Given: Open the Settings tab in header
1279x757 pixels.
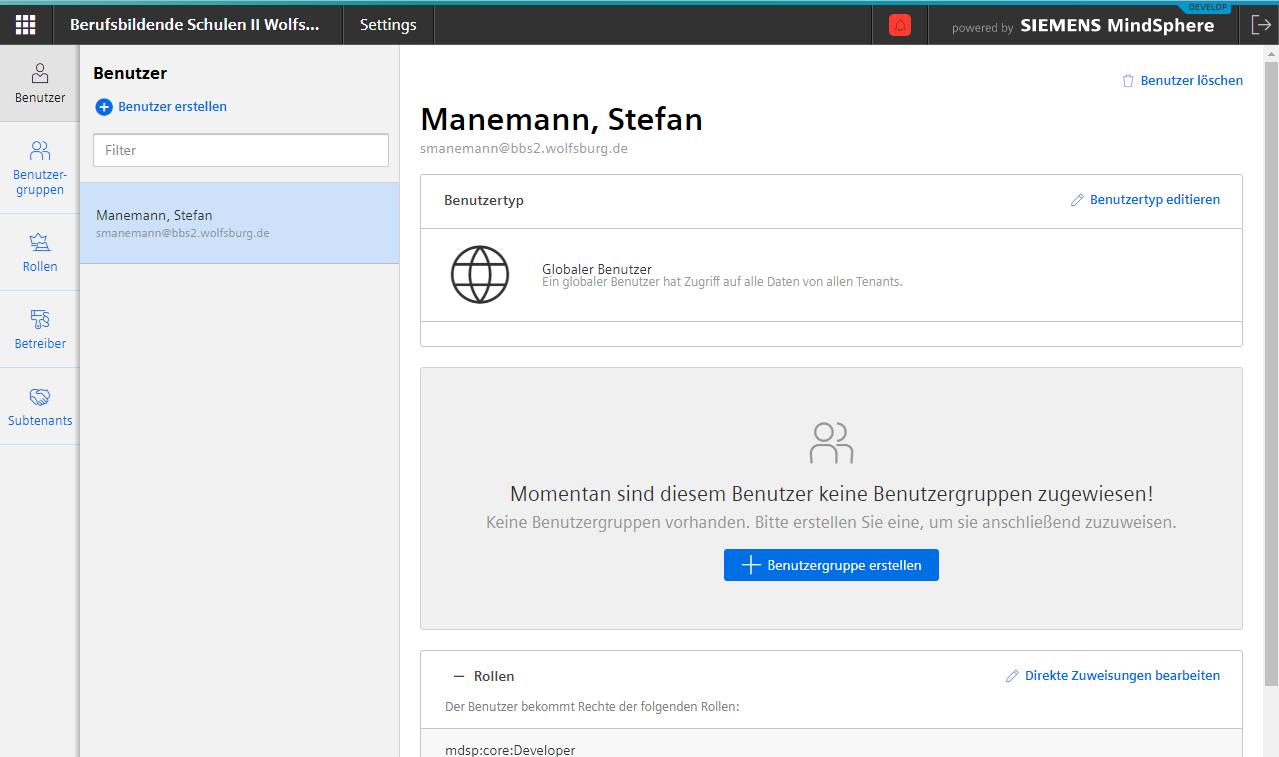Looking at the screenshot, I should 388,26.
